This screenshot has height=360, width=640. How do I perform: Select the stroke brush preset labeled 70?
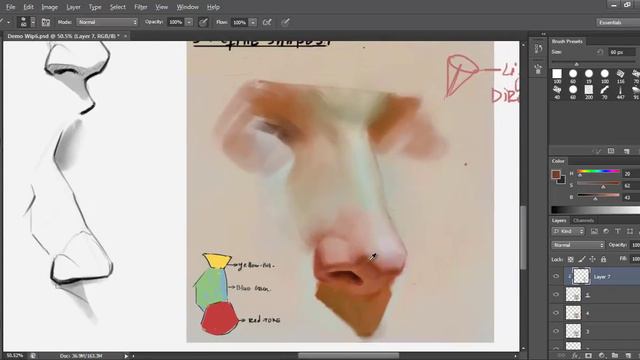(604, 92)
